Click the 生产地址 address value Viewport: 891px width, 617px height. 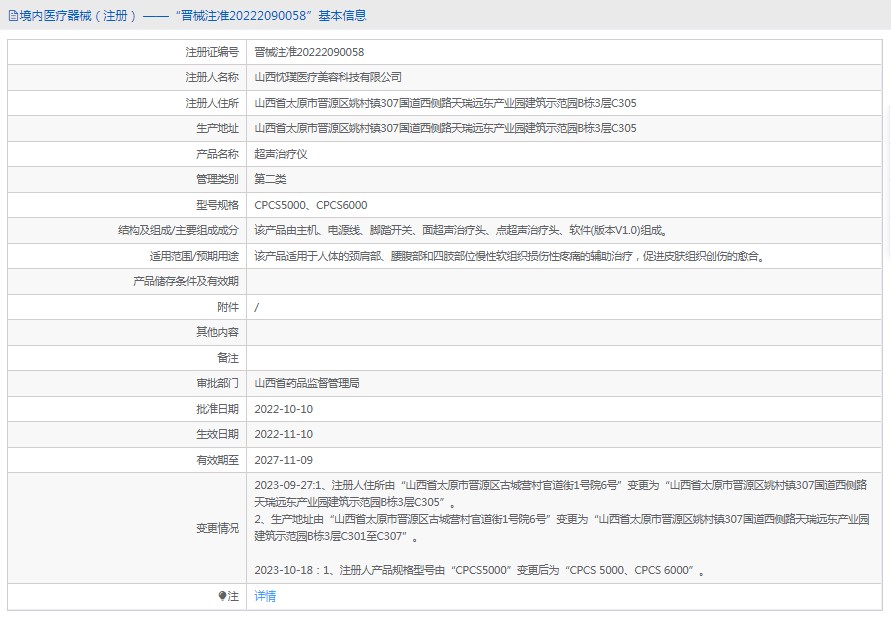point(445,128)
